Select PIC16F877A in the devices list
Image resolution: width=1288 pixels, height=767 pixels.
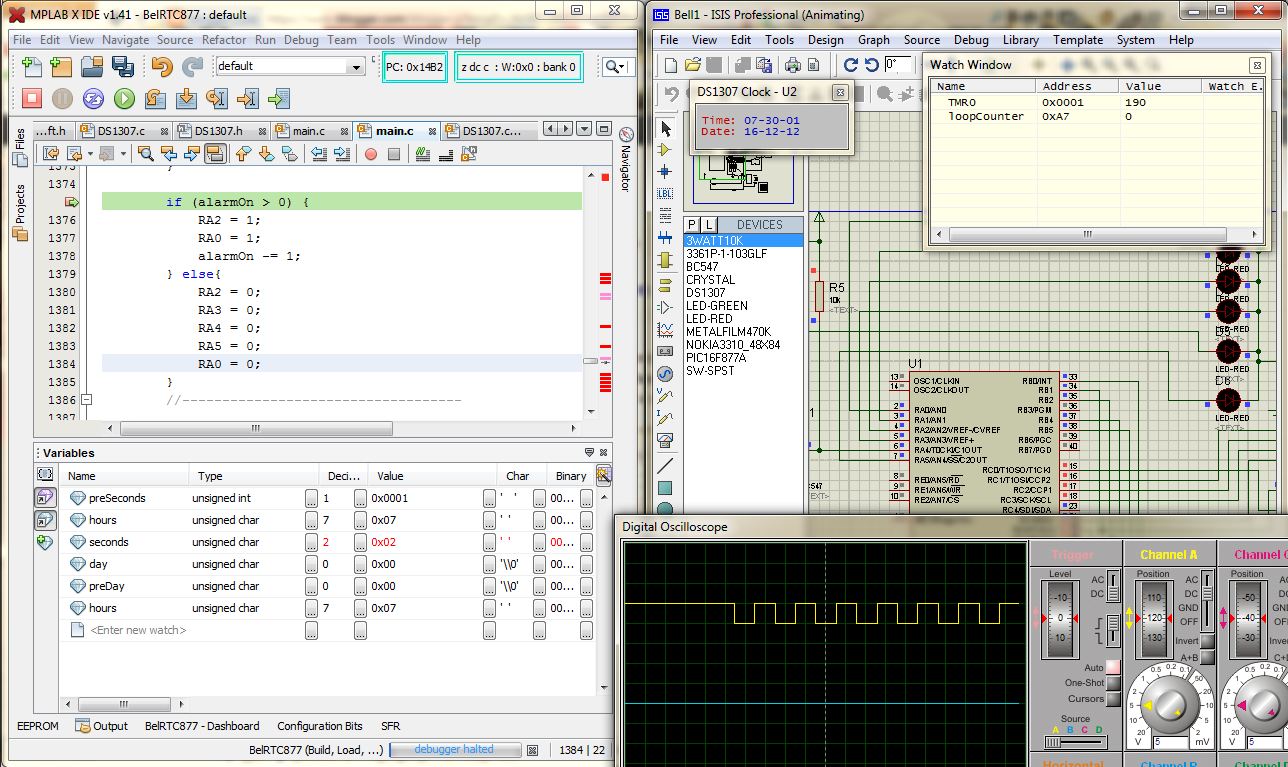(x=715, y=357)
